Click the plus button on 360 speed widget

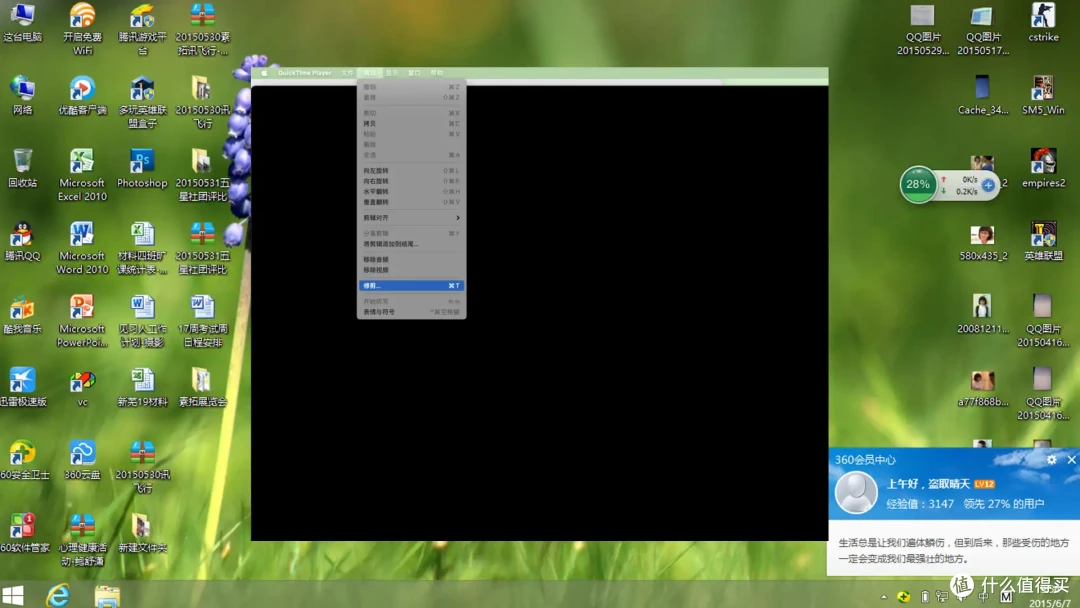point(988,185)
